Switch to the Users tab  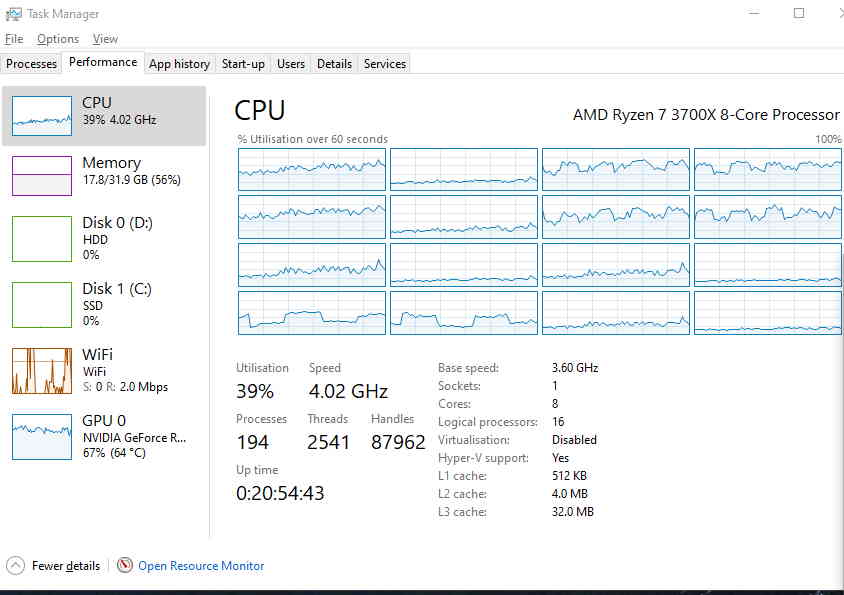click(x=291, y=64)
